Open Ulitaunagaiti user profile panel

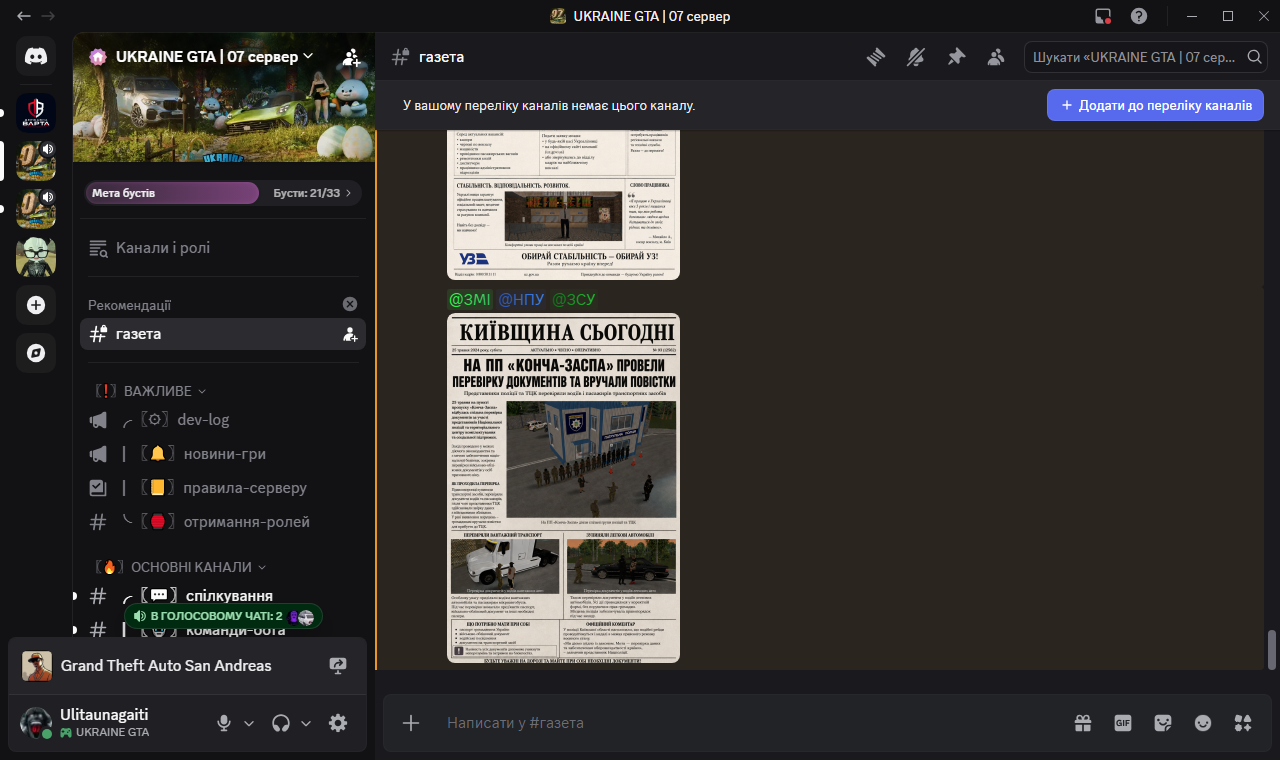[112, 722]
